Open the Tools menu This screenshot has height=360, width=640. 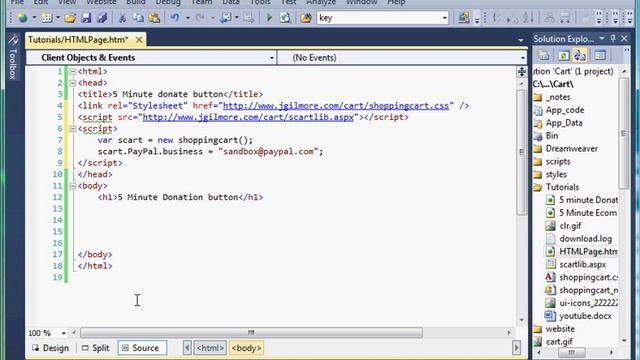[260, 2]
